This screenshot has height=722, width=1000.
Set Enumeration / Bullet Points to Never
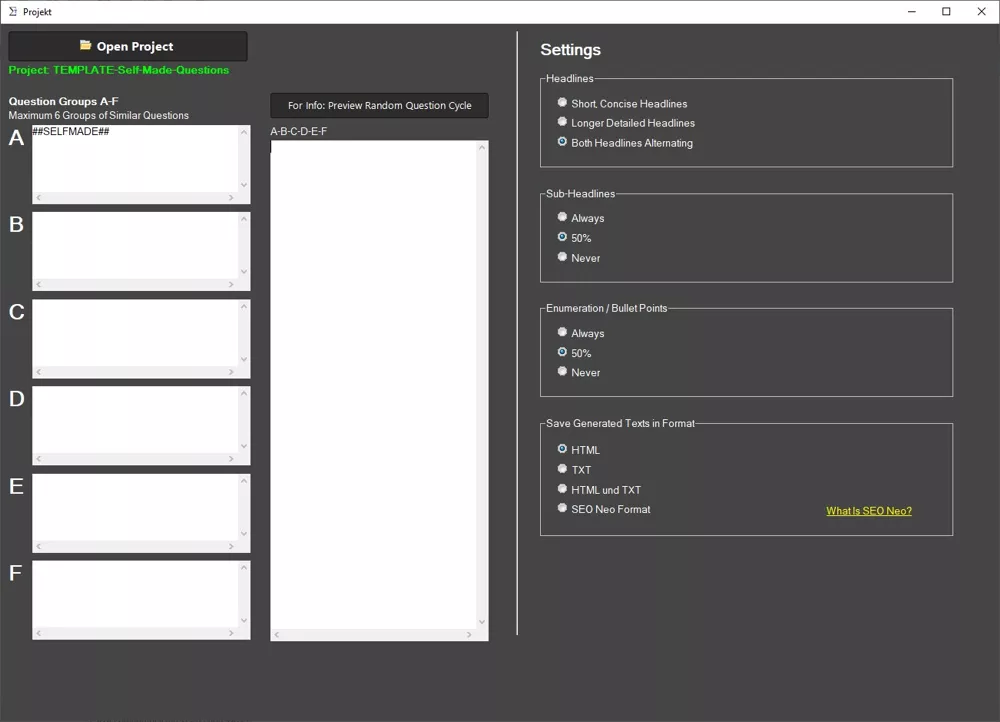pos(578,372)
